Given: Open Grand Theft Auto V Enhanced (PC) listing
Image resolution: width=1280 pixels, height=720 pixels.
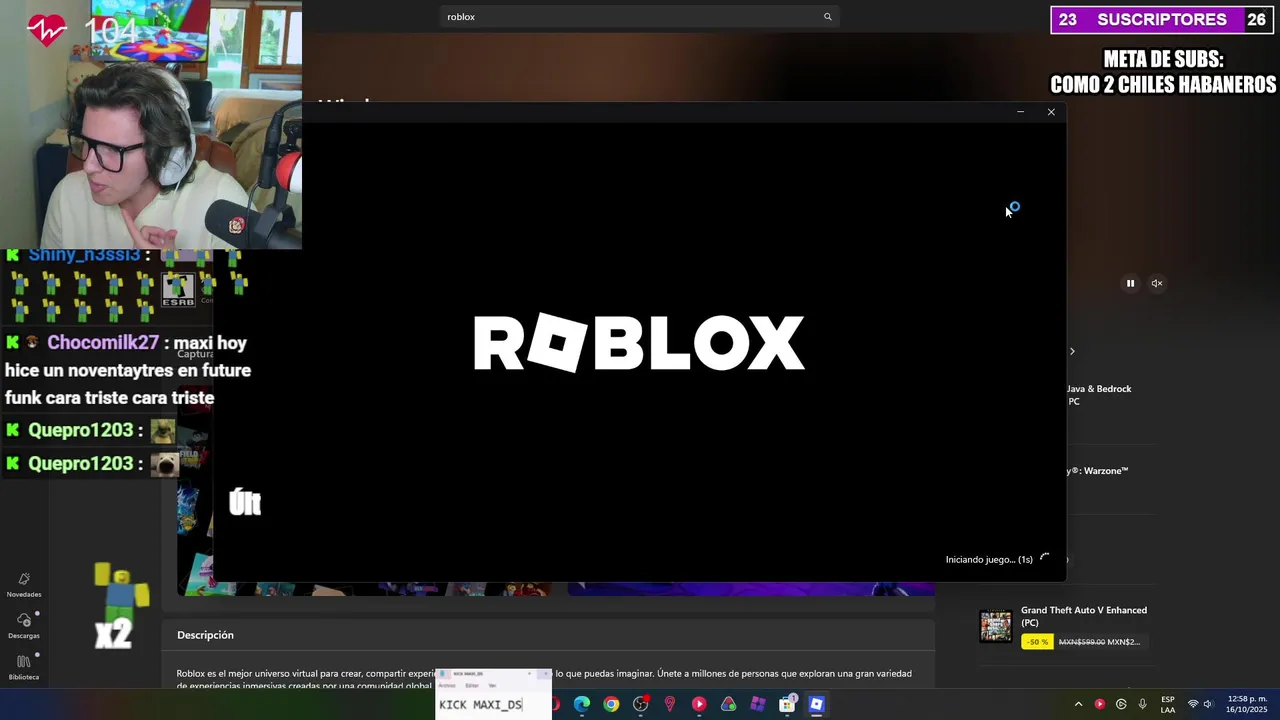Looking at the screenshot, I should coord(1083,616).
